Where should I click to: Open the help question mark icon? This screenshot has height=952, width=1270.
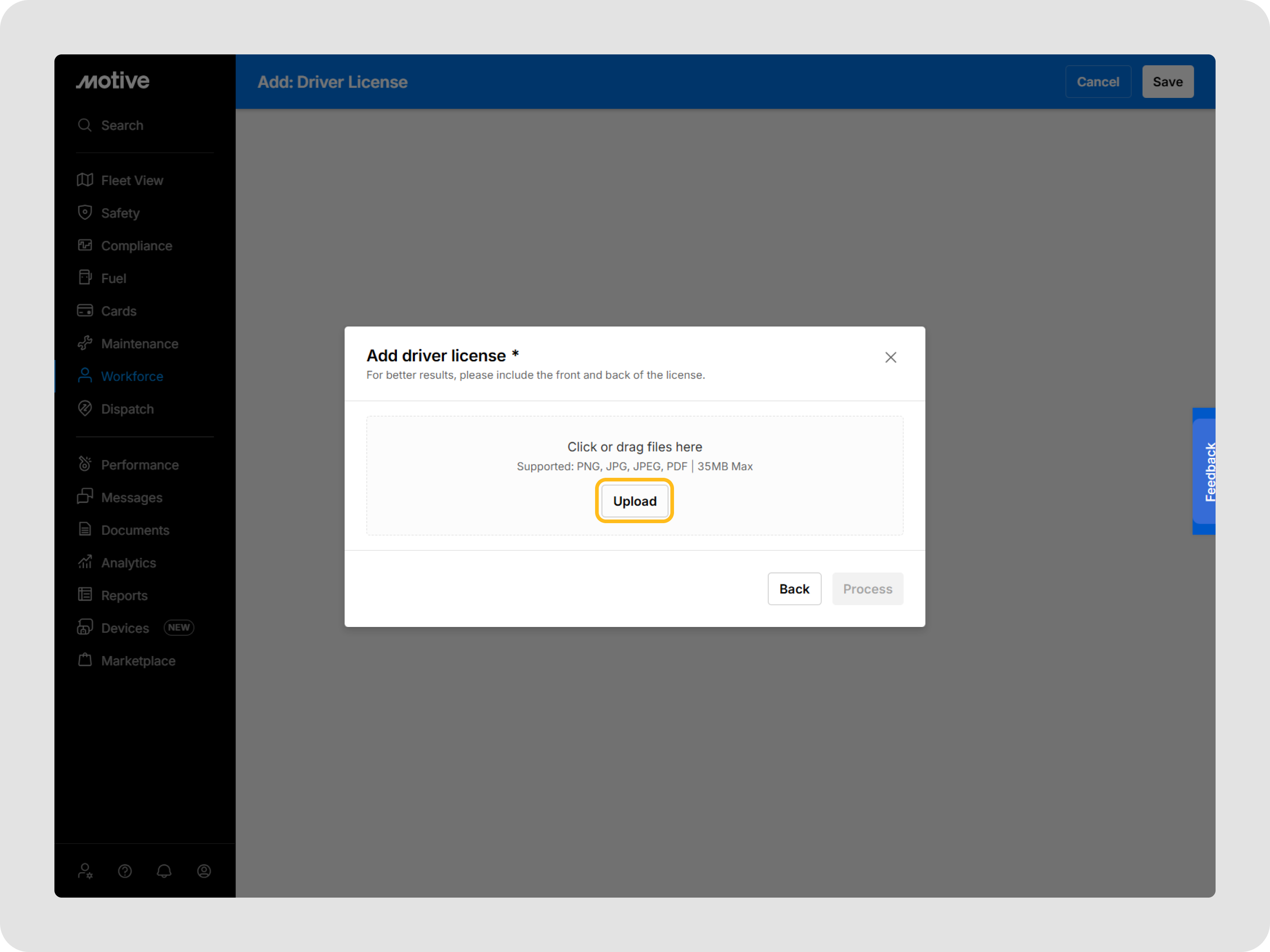click(x=125, y=871)
